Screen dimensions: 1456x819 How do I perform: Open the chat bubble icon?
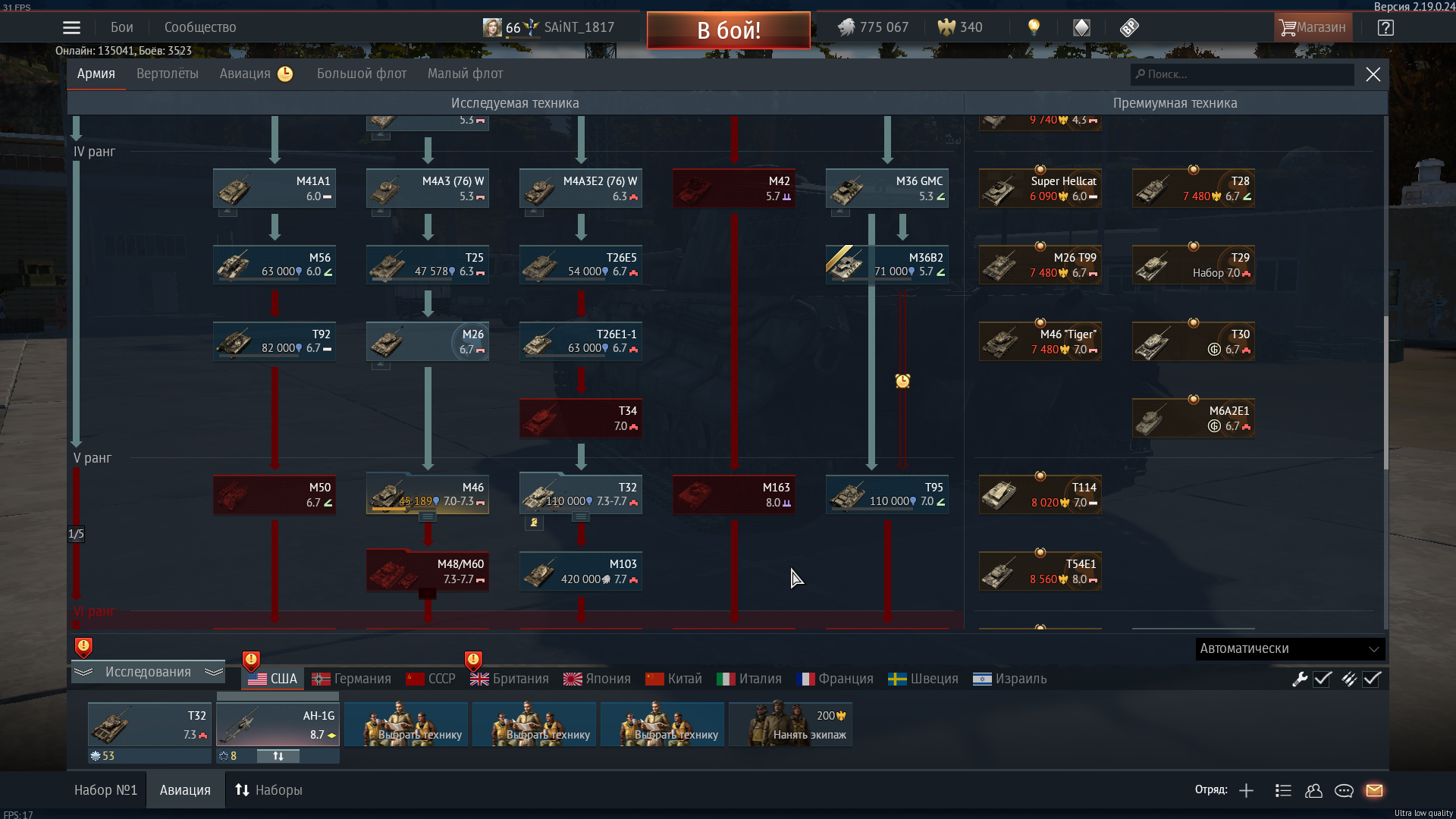1344,791
